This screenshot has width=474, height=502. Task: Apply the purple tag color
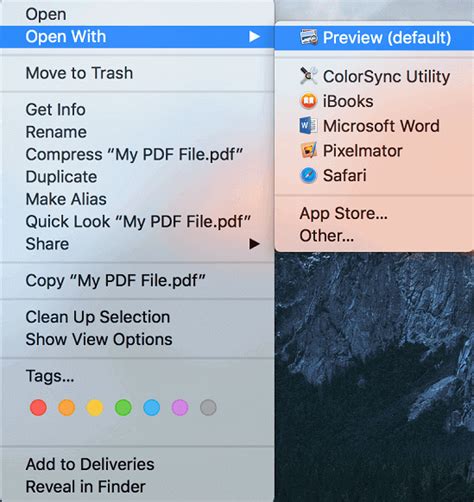click(180, 407)
